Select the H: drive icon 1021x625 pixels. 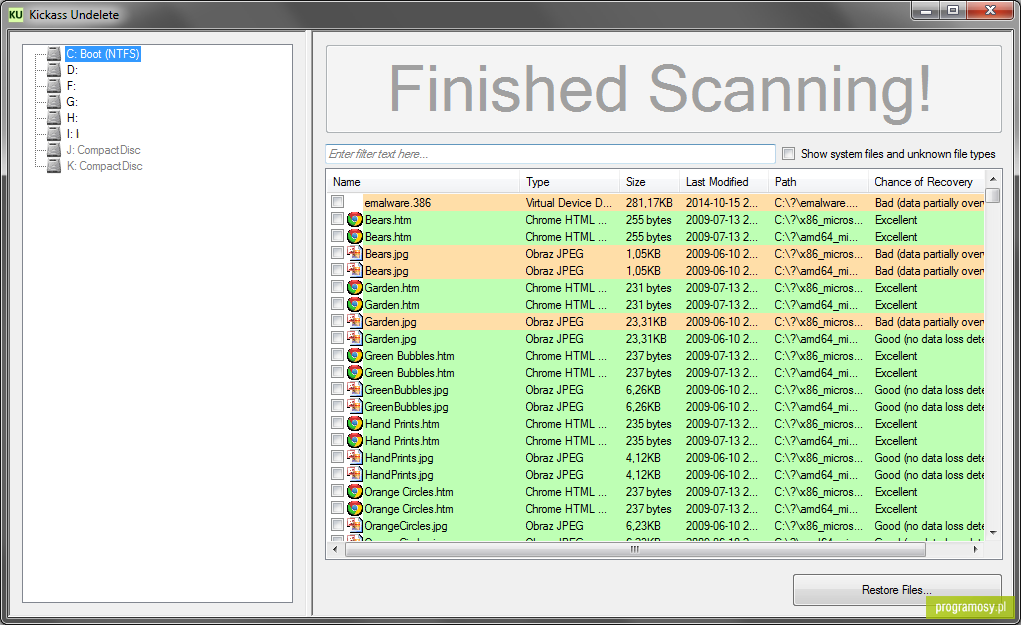[x=54, y=118]
